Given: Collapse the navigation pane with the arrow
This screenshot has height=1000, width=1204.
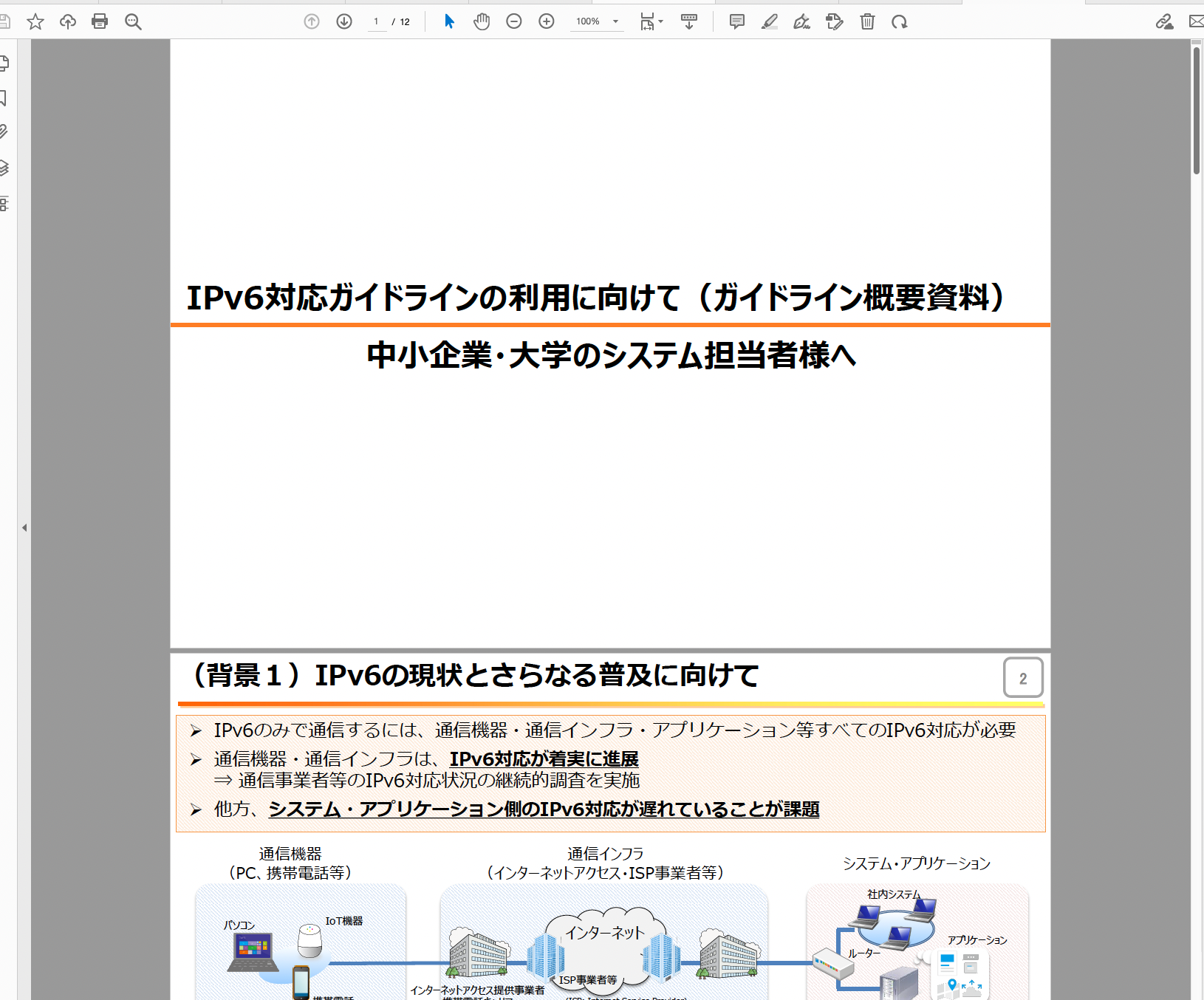Looking at the screenshot, I should coord(24,527).
